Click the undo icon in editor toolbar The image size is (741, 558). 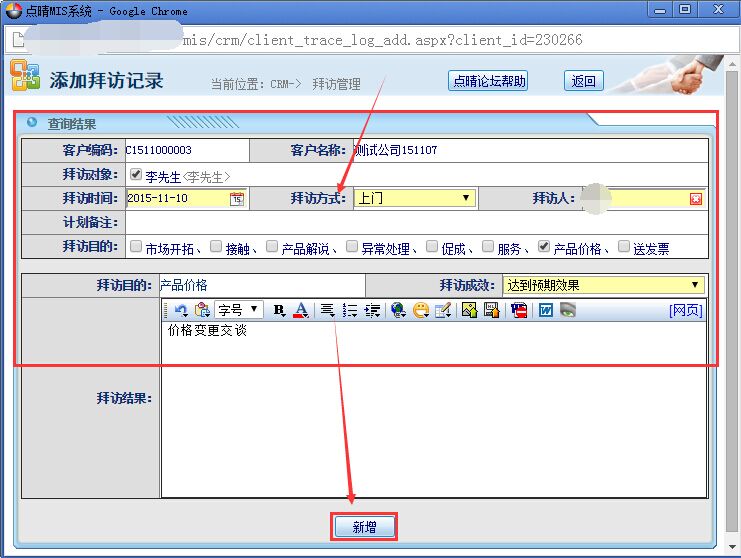(x=181, y=310)
